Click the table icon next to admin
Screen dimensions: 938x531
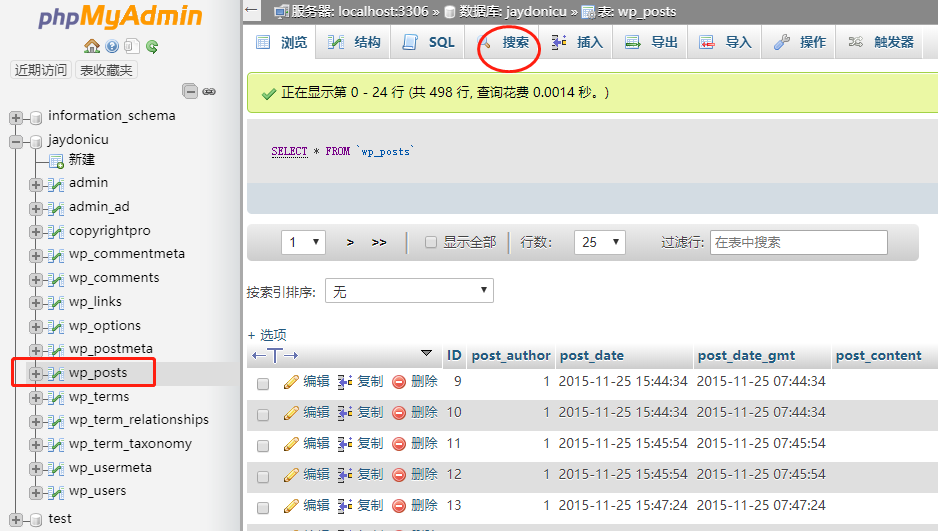pyautogui.click(x=56, y=185)
